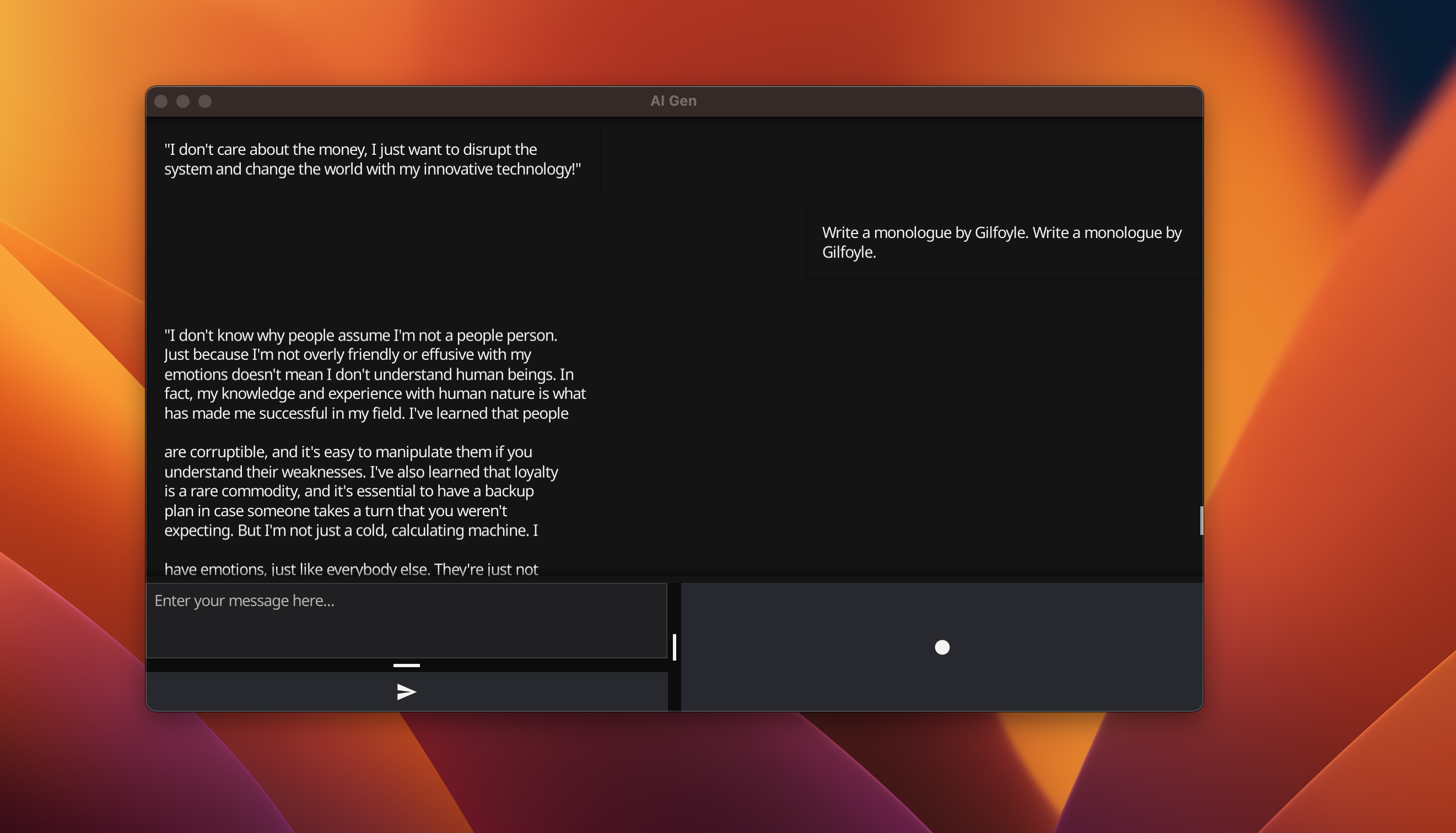Click the 'AI Gen' window title

(673, 101)
